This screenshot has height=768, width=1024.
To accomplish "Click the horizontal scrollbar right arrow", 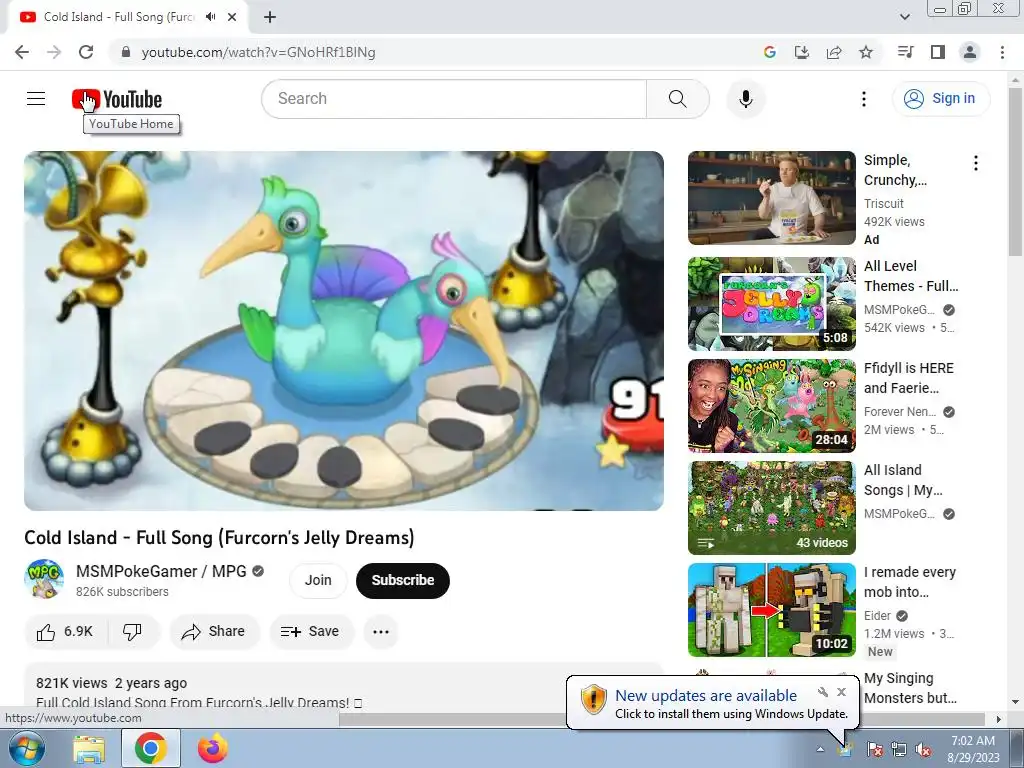I will (999, 719).
